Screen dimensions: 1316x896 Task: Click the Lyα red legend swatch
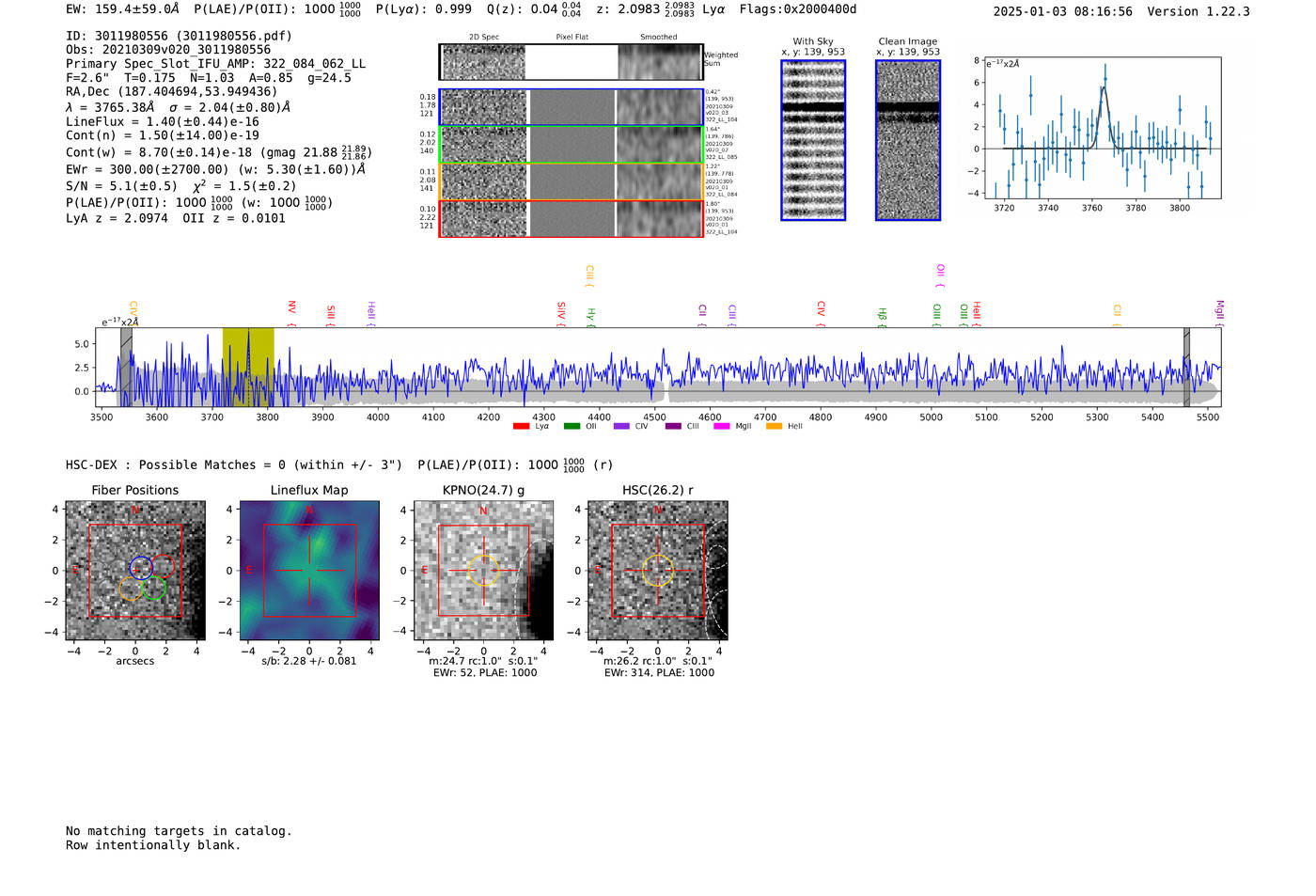point(521,427)
